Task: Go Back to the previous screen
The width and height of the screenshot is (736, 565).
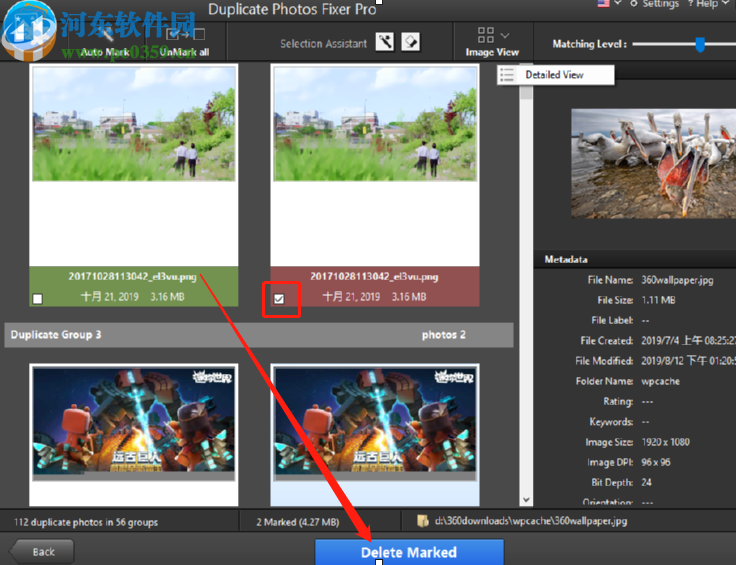Action: point(42,551)
